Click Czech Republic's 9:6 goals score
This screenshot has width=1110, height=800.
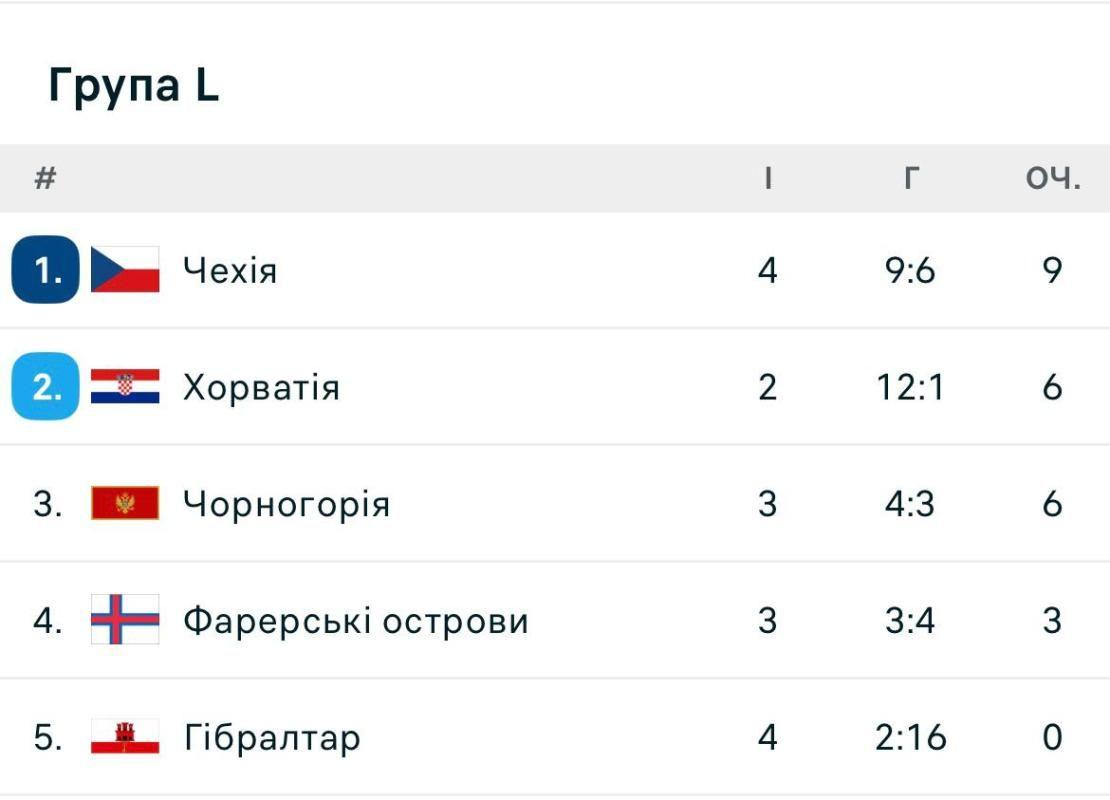pos(910,270)
